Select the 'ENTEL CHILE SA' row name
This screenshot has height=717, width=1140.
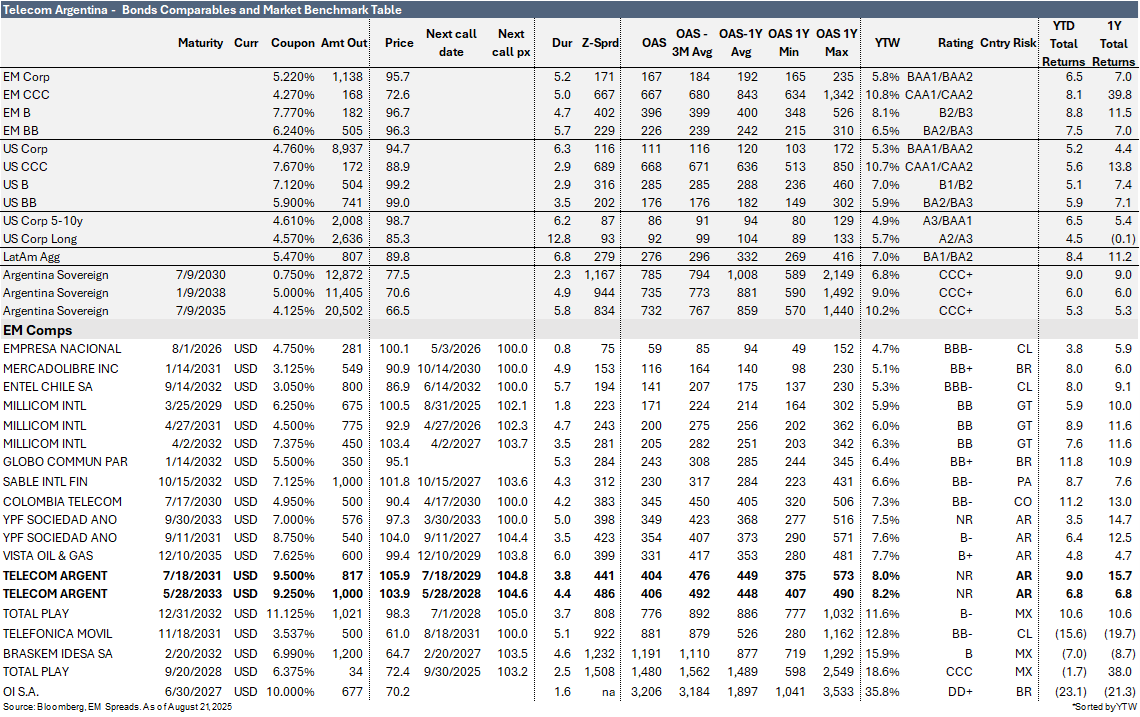(x=47, y=387)
